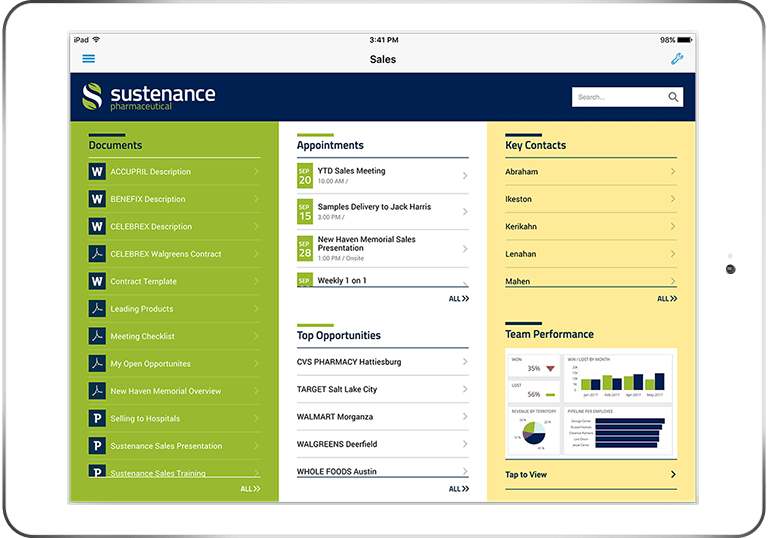Viewport: 768px width, 538px height.
Task: Select New Haven Memorial Sales Presentation appointment
Action: (x=383, y=248)
